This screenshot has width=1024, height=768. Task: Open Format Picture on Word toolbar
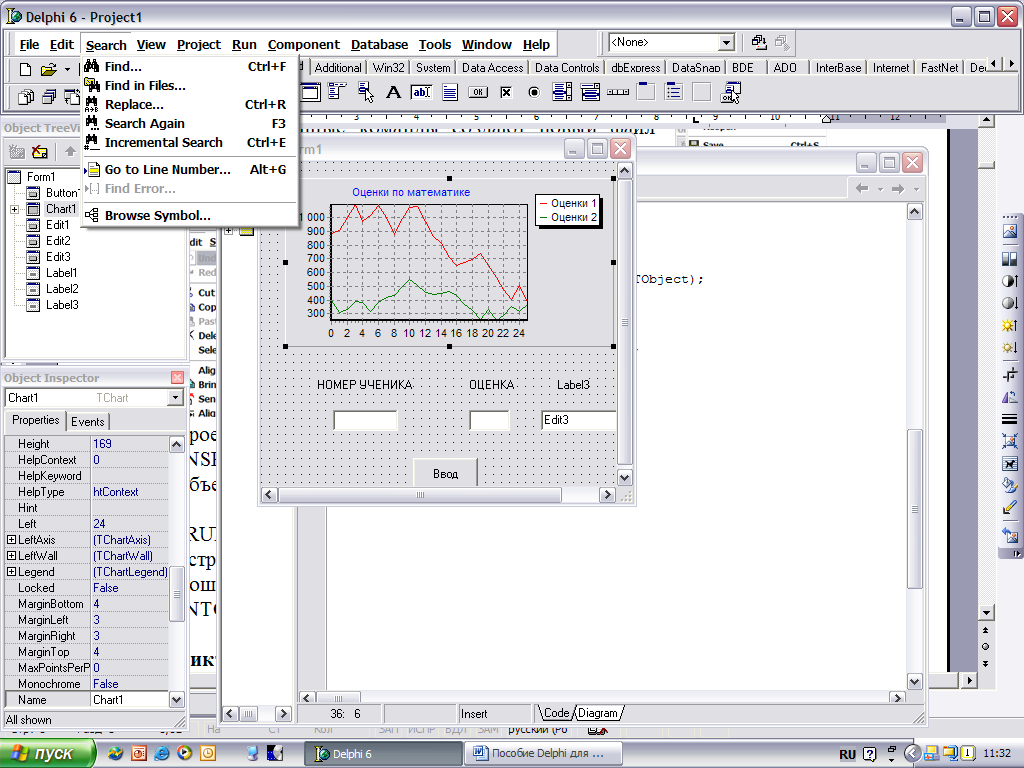pyautogui.click(x=1010, y=485)
